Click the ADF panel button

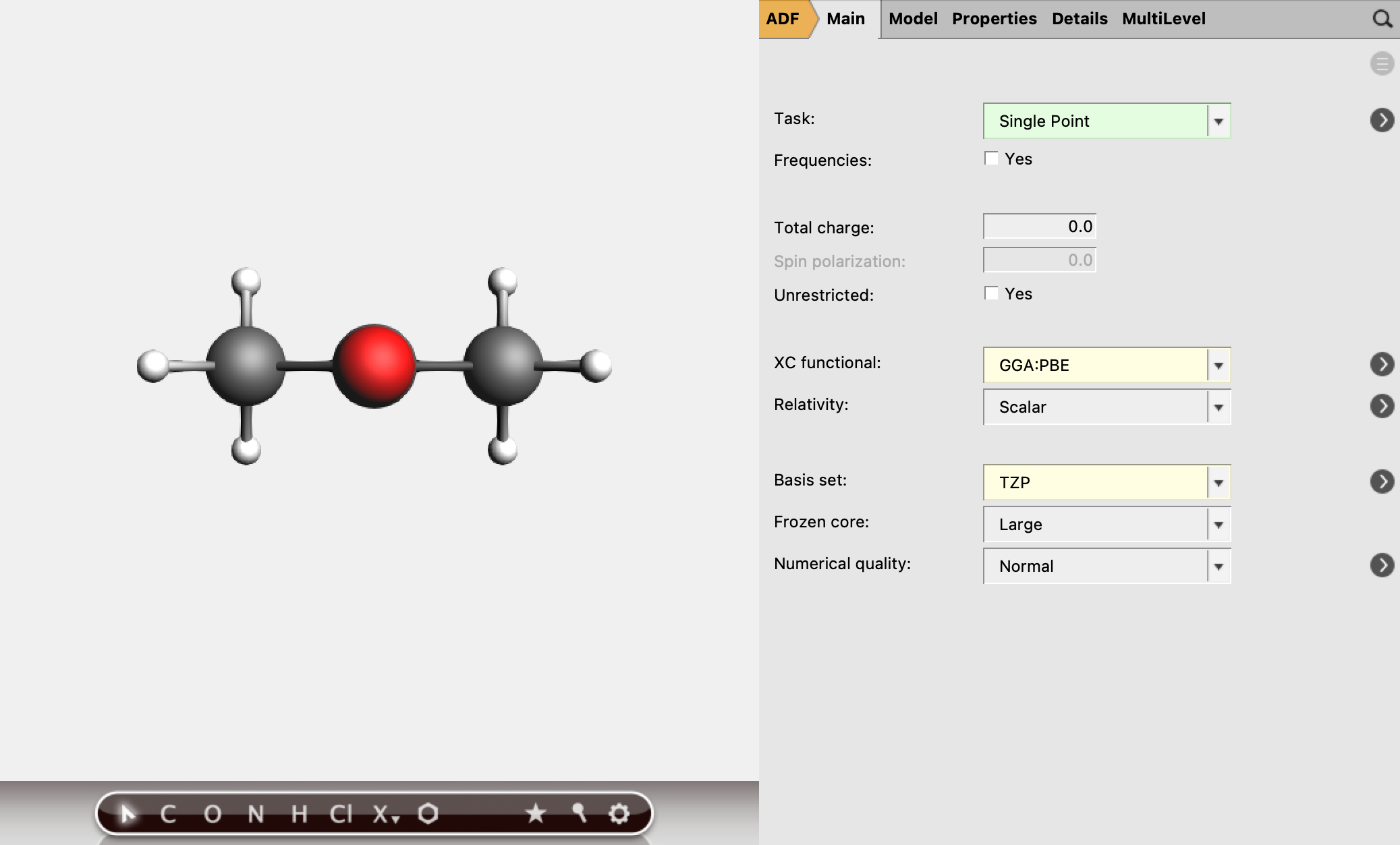(x=783, y=19)
